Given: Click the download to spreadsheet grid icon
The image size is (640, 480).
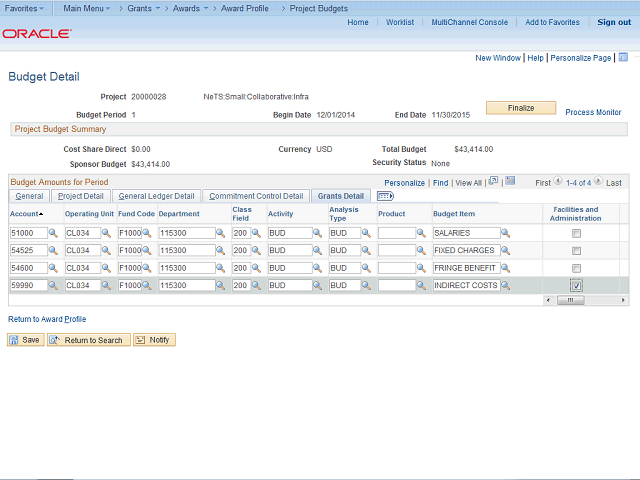Looking at the screenshot, I should 510,182.
